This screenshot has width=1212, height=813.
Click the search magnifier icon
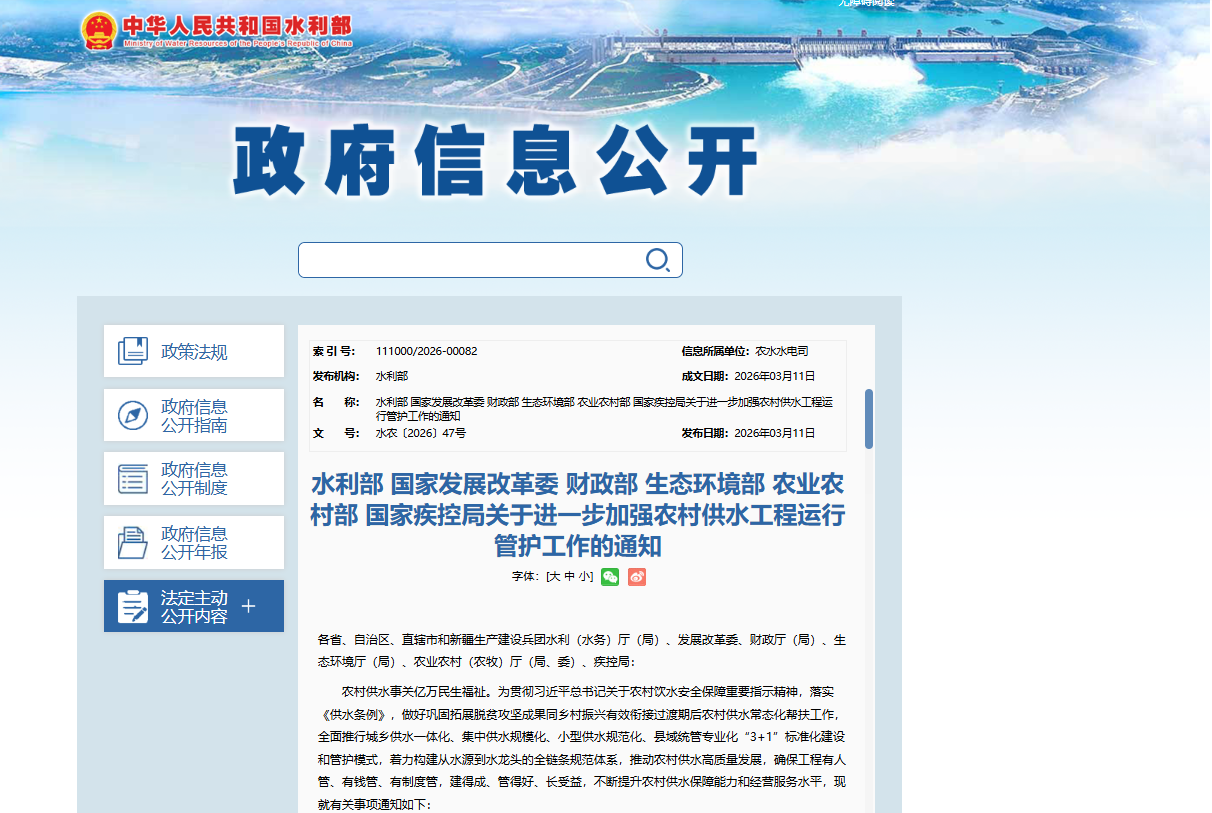coord(657,260)
